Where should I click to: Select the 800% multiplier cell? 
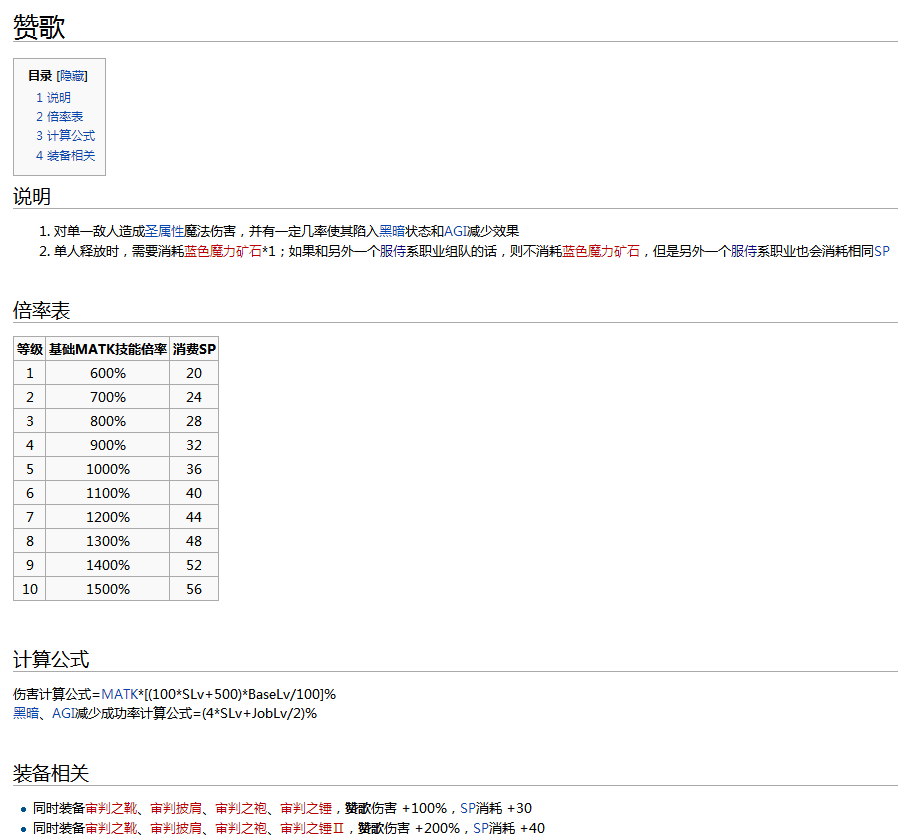[x=108, y=421]
